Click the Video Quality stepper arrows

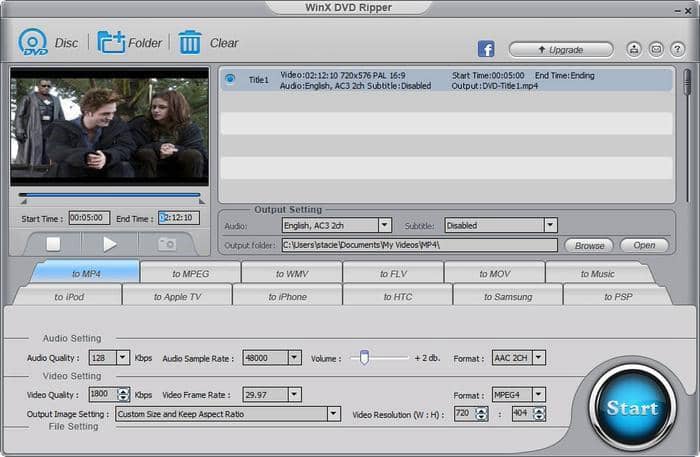[x=123, y=395]
